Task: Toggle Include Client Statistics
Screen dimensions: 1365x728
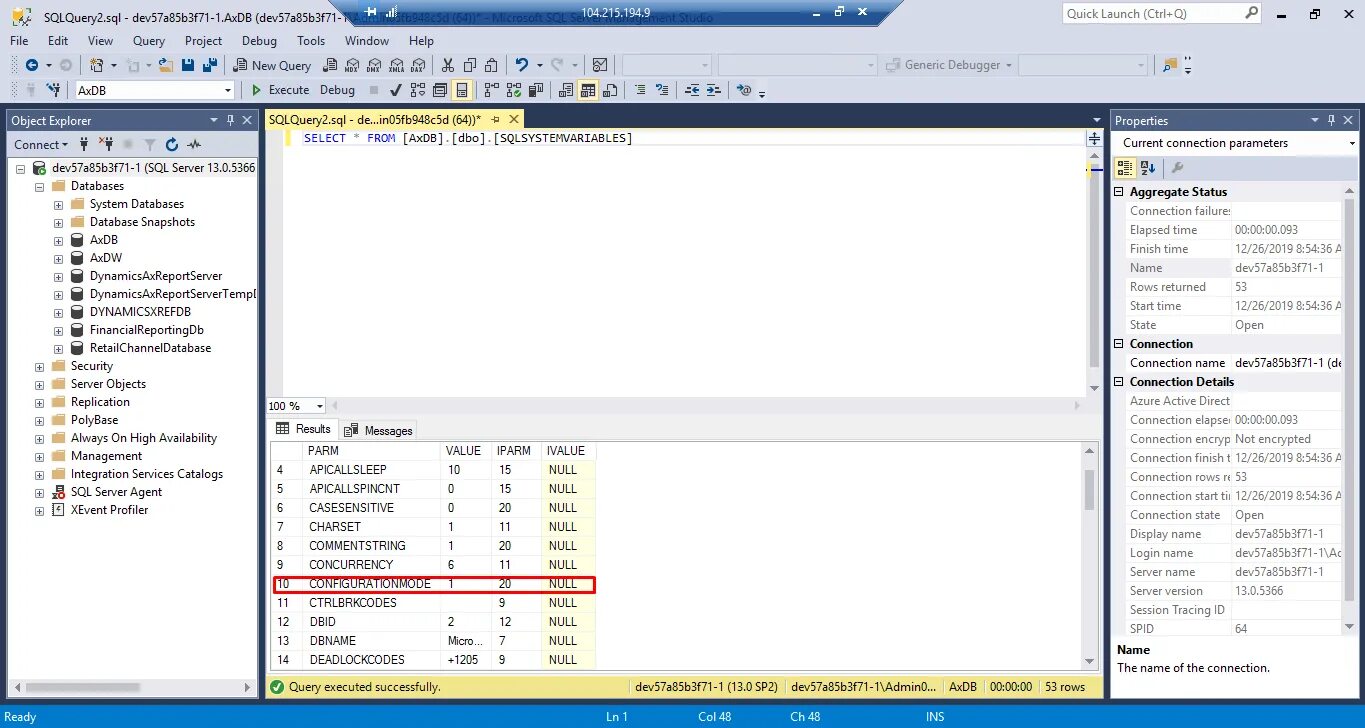Action: click(x=535, y=90)
